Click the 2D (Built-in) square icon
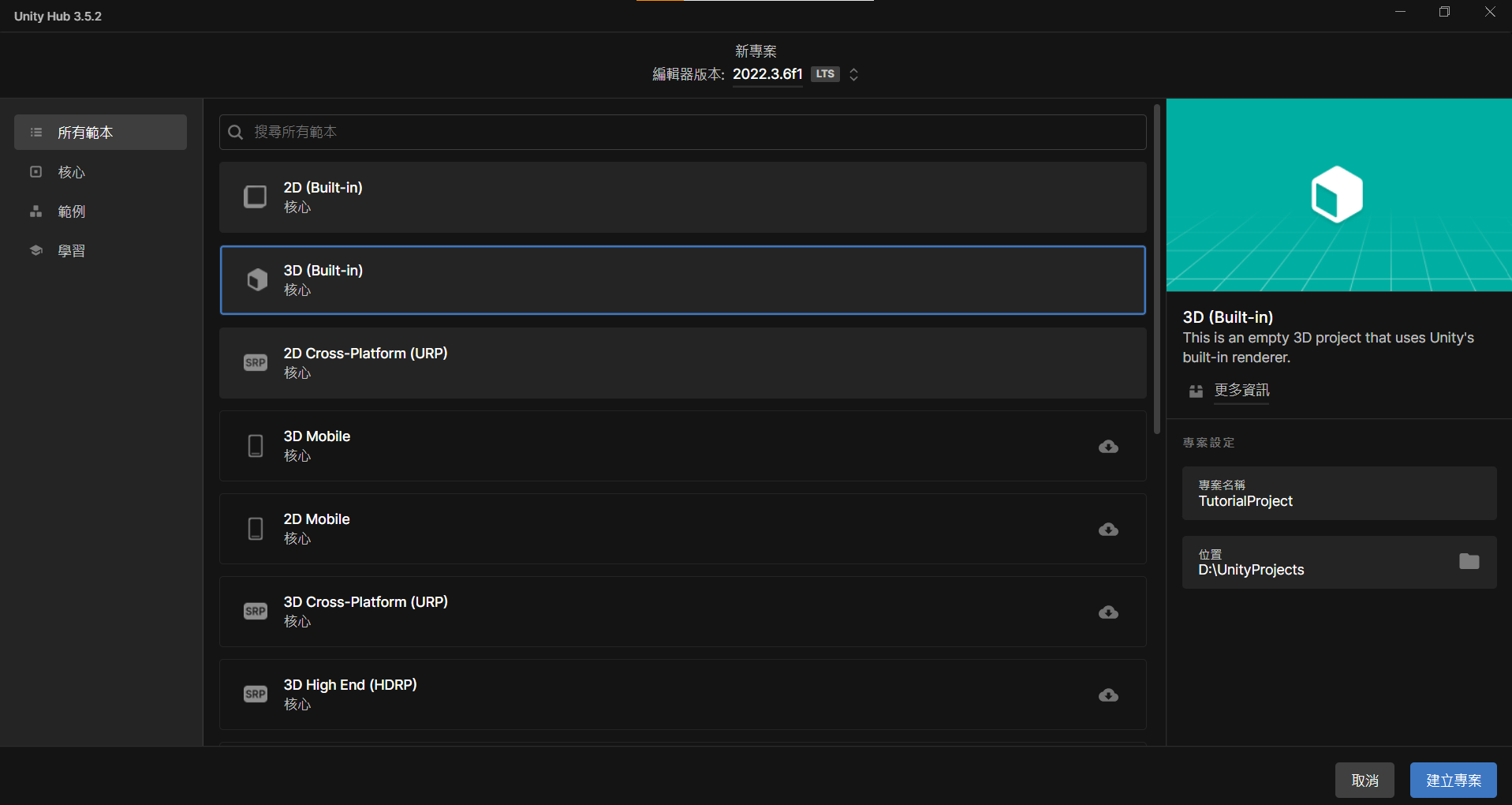 (x=255, y=197)
